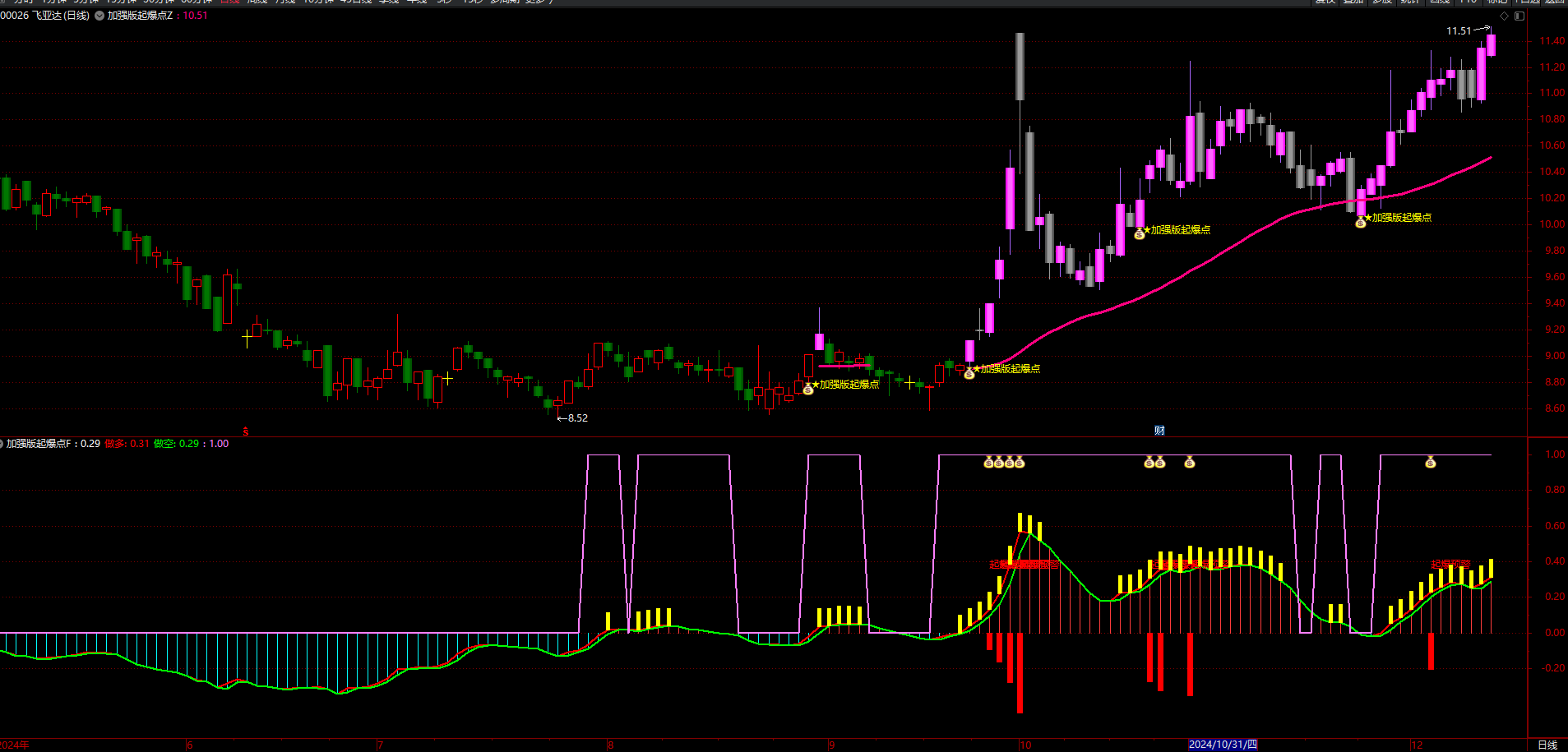Click the highlighted date 2024/10/31/四

coord(1223,745)
